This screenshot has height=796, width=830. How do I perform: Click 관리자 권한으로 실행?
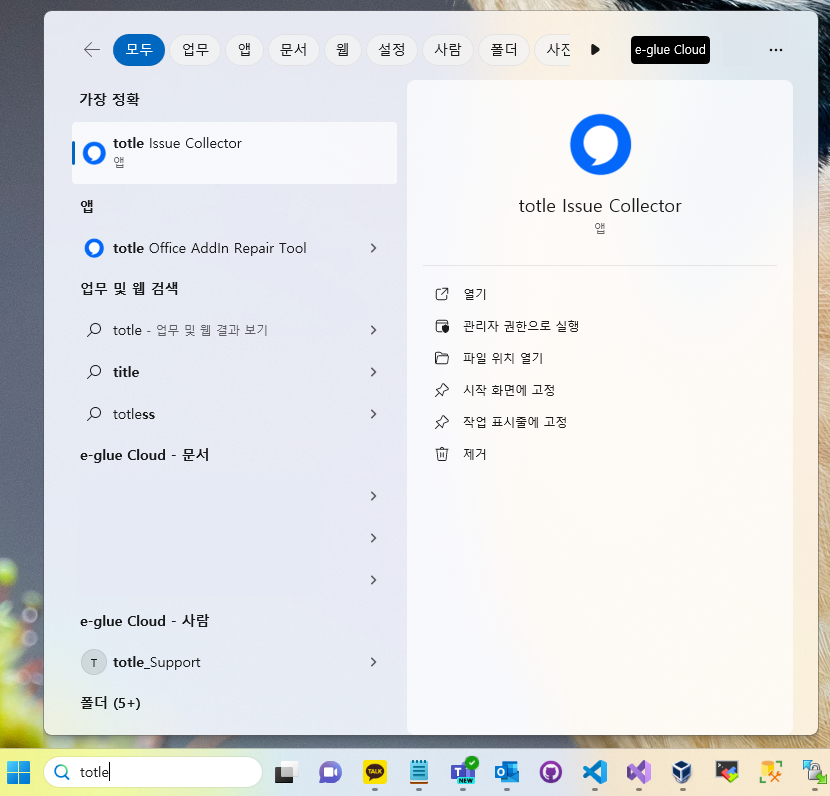(521, 326)
